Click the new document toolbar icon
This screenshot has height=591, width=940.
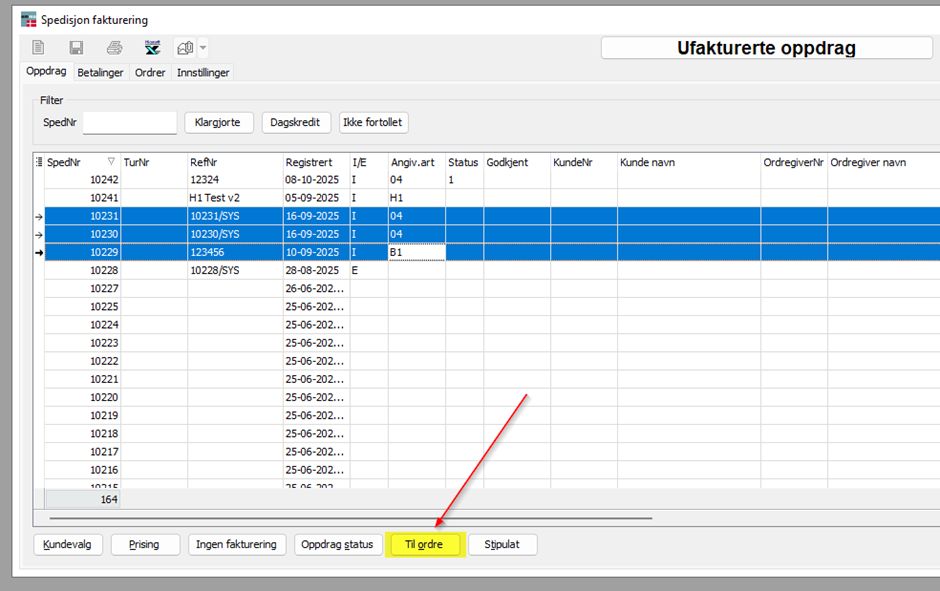[39, 48]
